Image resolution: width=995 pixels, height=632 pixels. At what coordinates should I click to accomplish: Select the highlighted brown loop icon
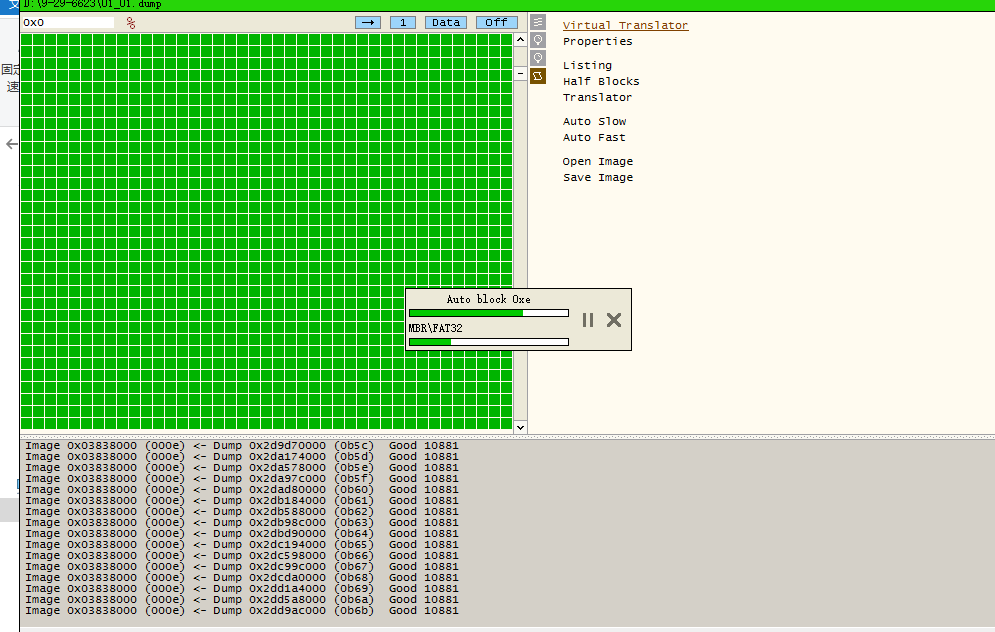(x=538, y=76)
